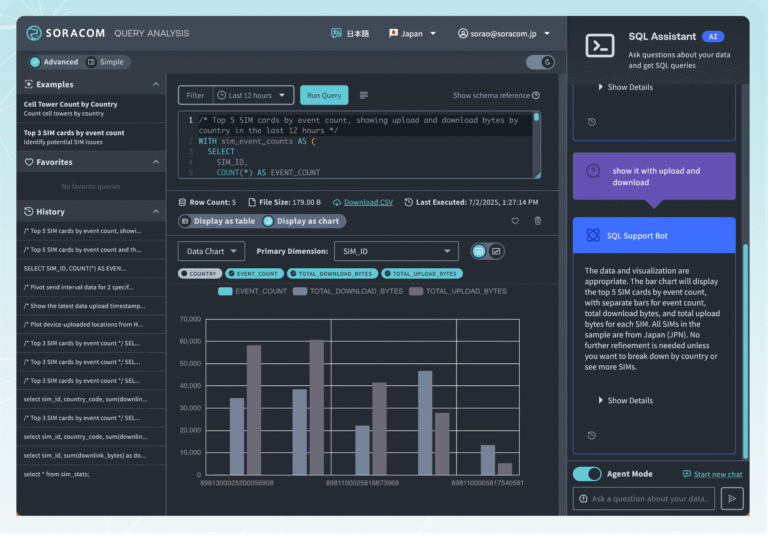Viewport: 768px width, 535px height.
Task: Click the SQL Support Bot icon
Action: pos(593,236)
